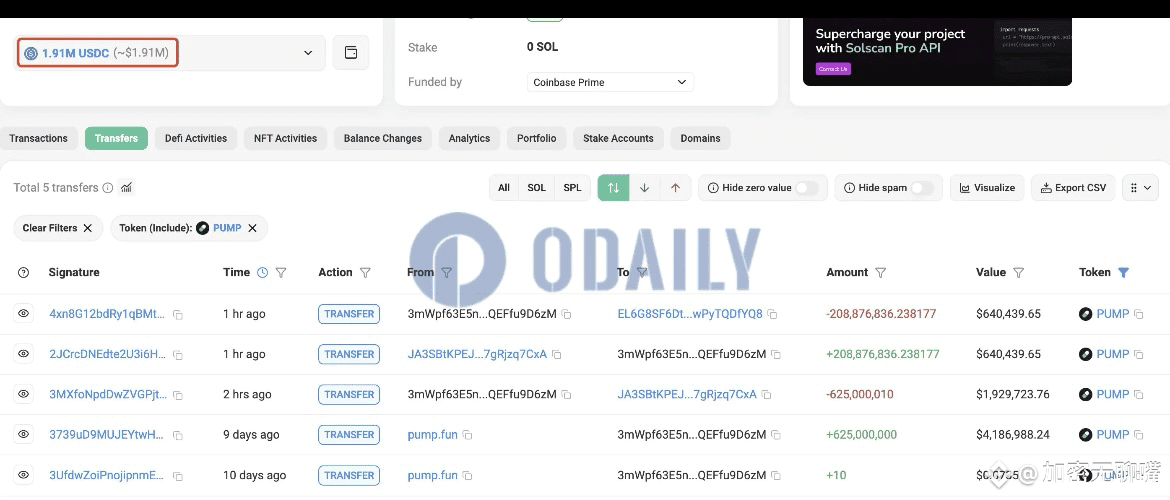Open PUMP token in $1,929,723.76 row
The width and height of the screenshot is (1170, 500).
coord(1113,394)
